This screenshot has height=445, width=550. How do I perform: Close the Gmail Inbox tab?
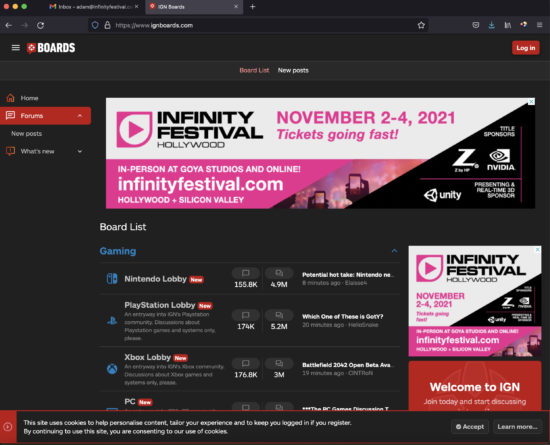pos(137,7)
